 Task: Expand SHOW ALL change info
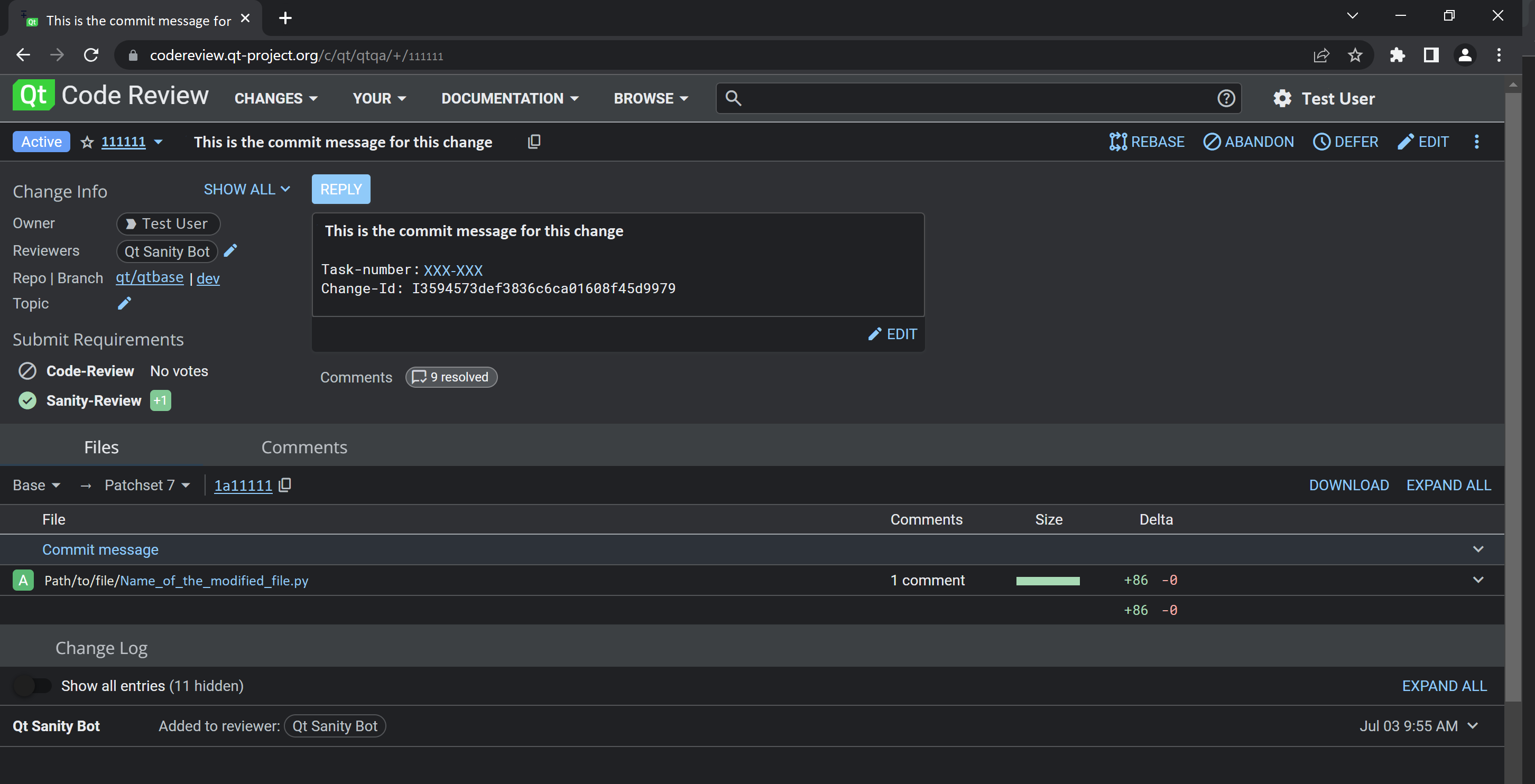[x=247, y=190]
